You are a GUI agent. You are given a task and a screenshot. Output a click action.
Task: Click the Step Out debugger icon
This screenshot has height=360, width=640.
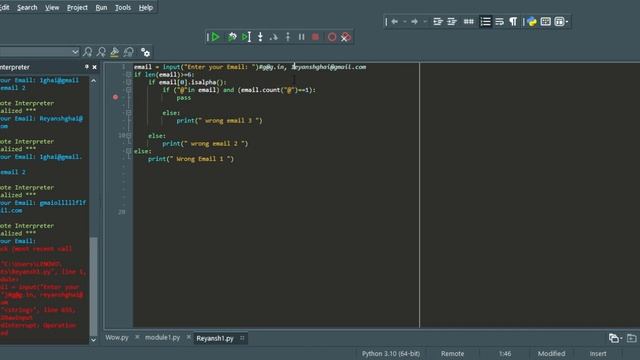[288, 37]
